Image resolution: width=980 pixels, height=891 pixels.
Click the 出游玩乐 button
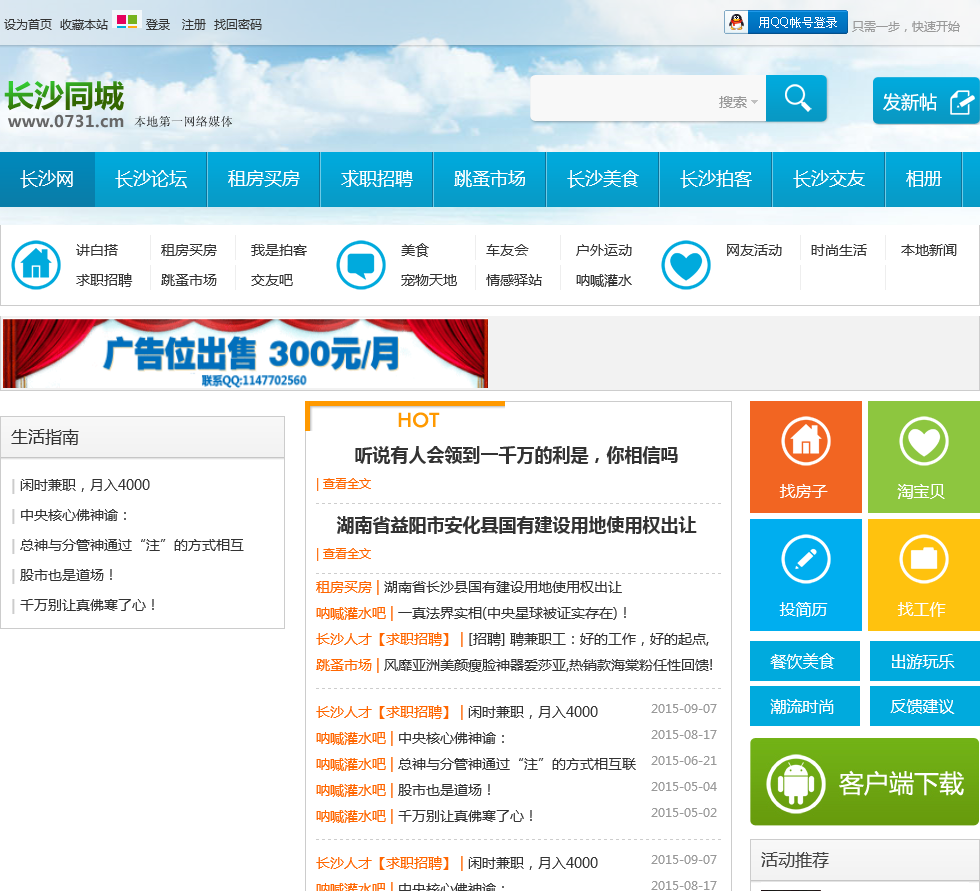point(924,661)
